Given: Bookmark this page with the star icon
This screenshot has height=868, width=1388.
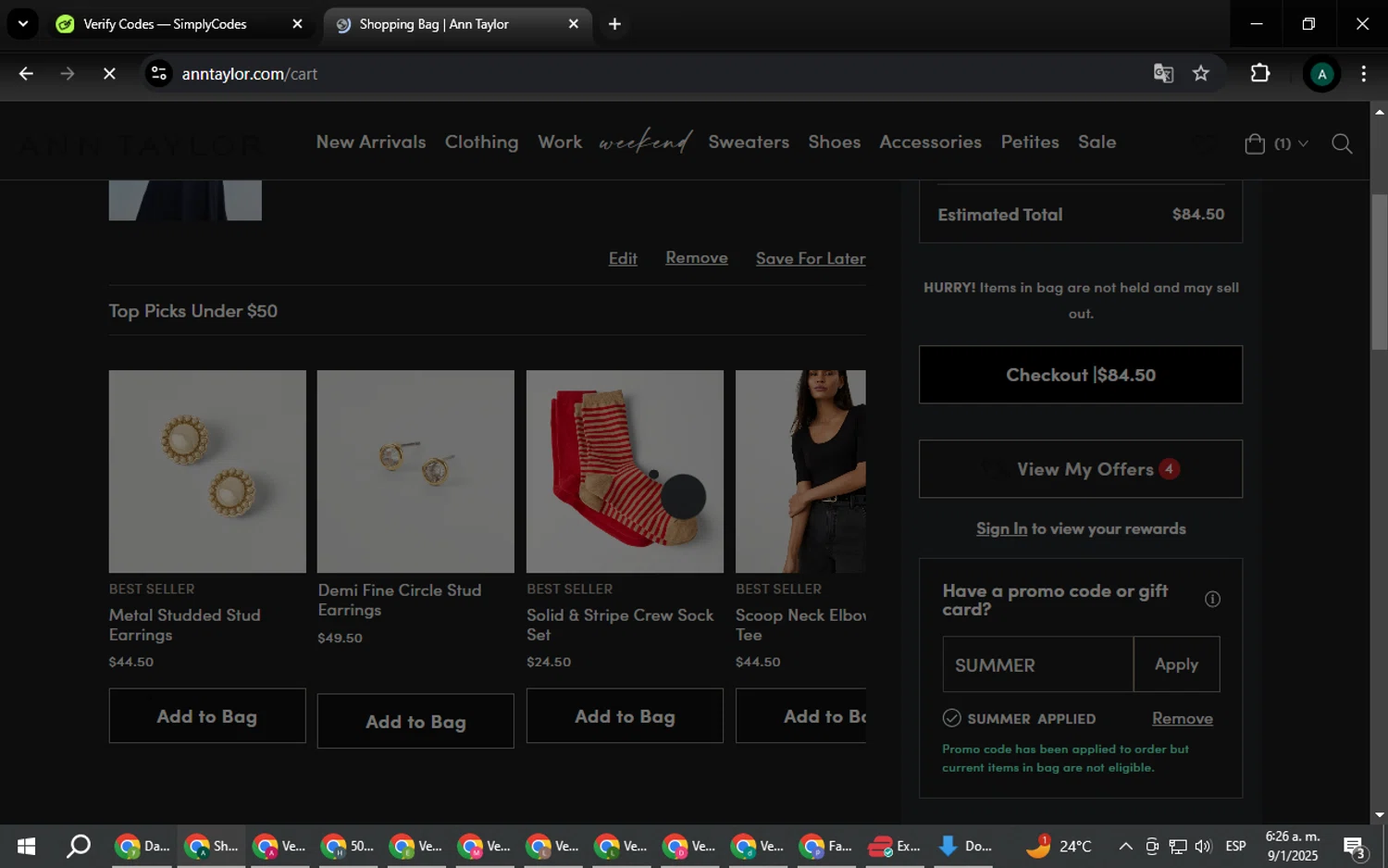Looking at the screenshot, I should (x=1201, y=74).
